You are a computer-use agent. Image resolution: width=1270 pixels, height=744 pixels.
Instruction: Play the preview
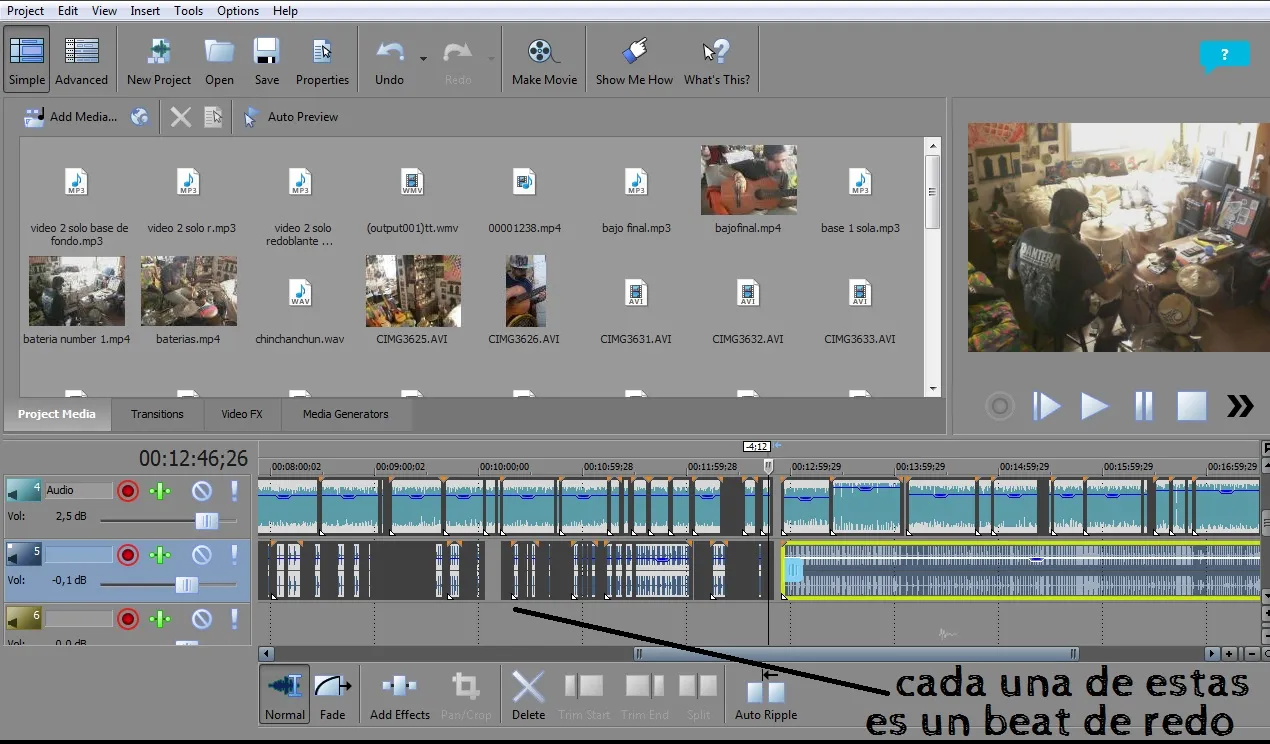[x=1094, y=406]
